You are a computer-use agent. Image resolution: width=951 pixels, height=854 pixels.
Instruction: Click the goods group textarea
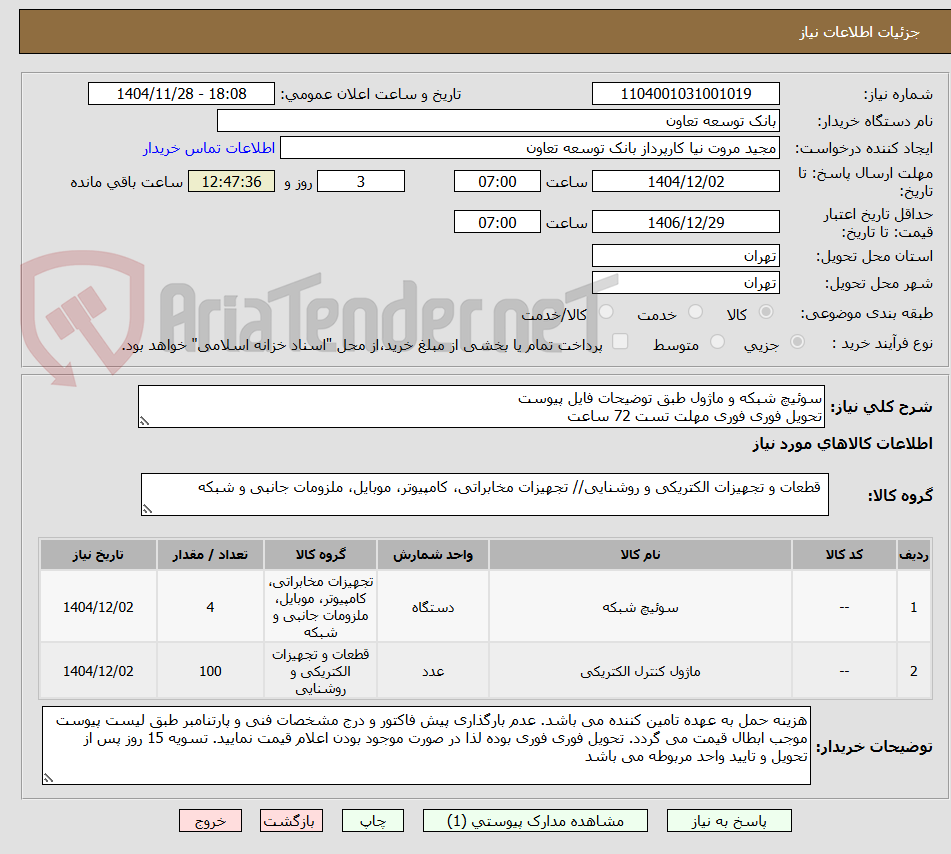pos(485,494)
